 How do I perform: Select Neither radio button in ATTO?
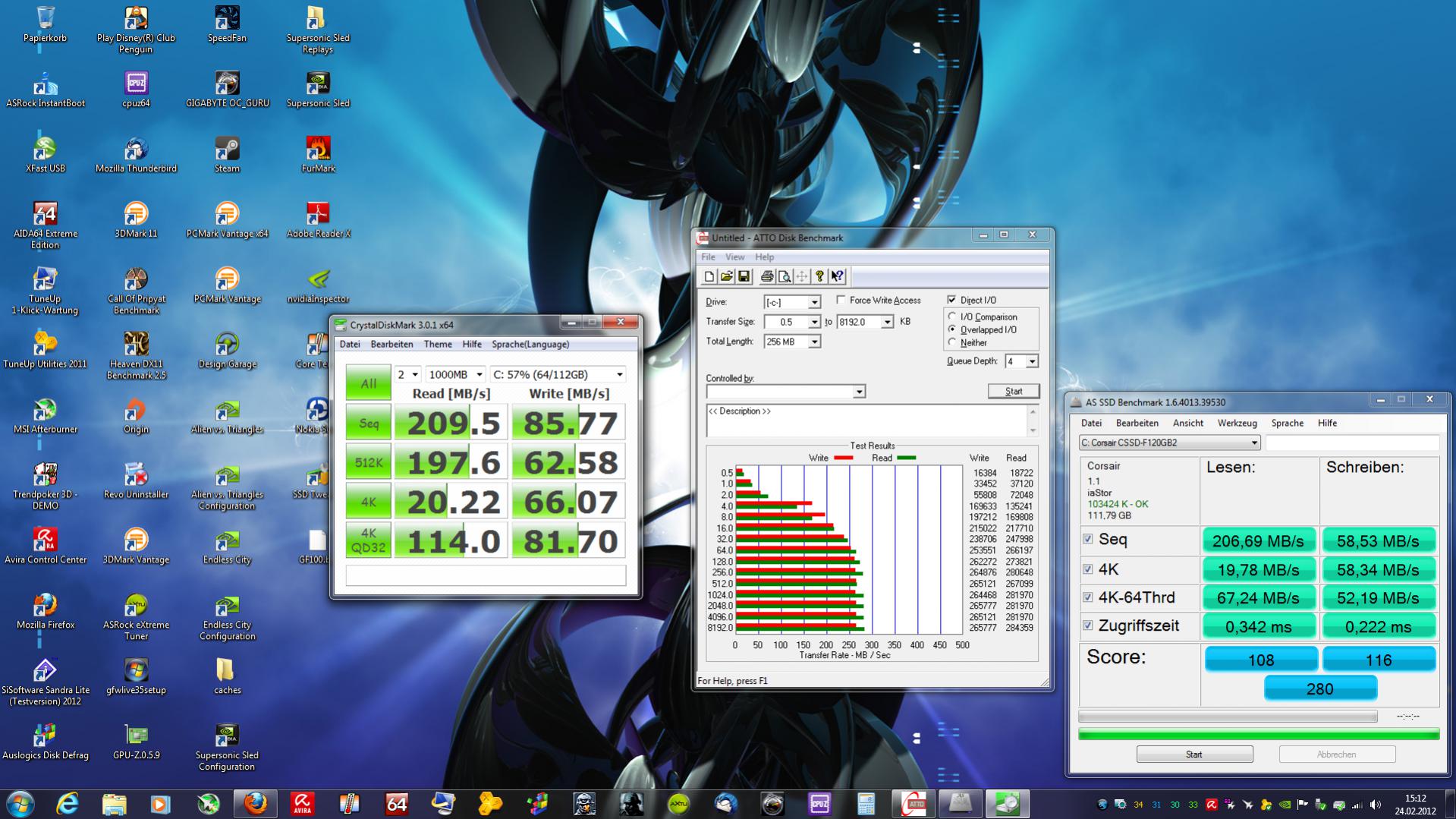pos(952,342)
